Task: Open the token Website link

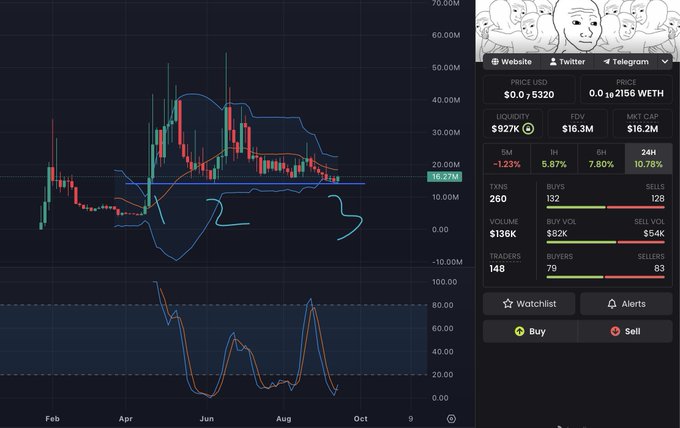Action: pos(511,62)
